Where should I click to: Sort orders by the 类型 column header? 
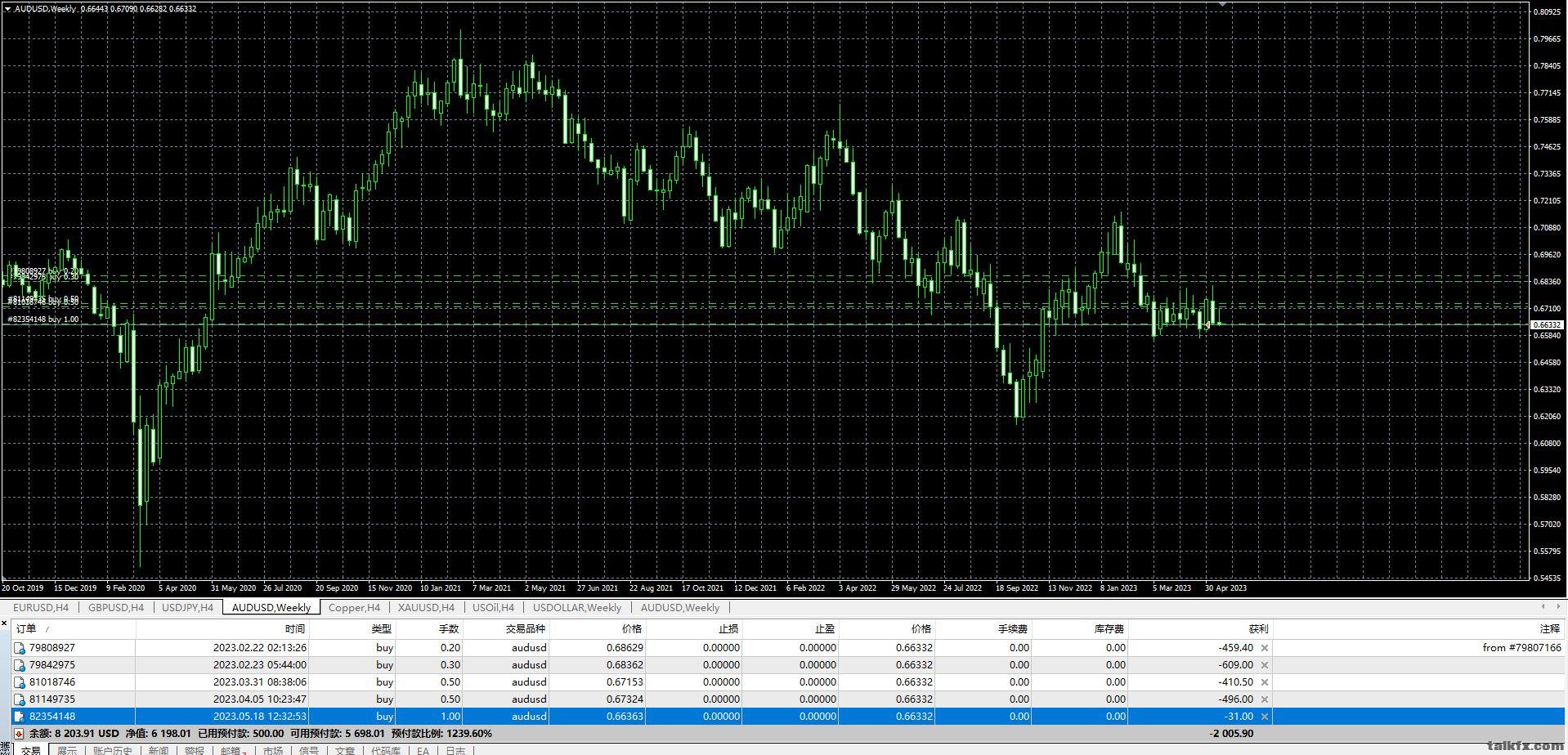point(352,629)
